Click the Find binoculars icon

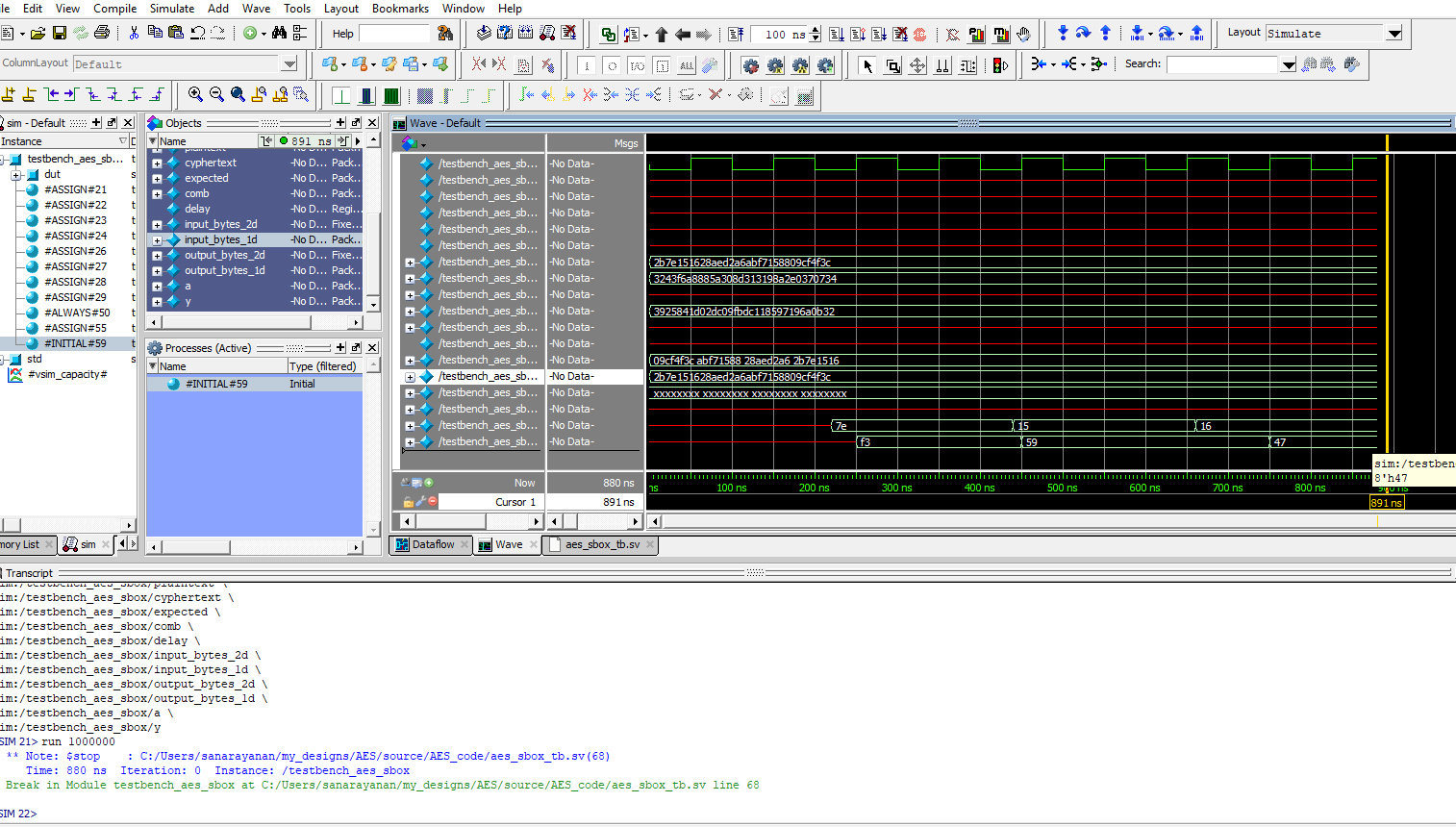click(x=279, y=34)
